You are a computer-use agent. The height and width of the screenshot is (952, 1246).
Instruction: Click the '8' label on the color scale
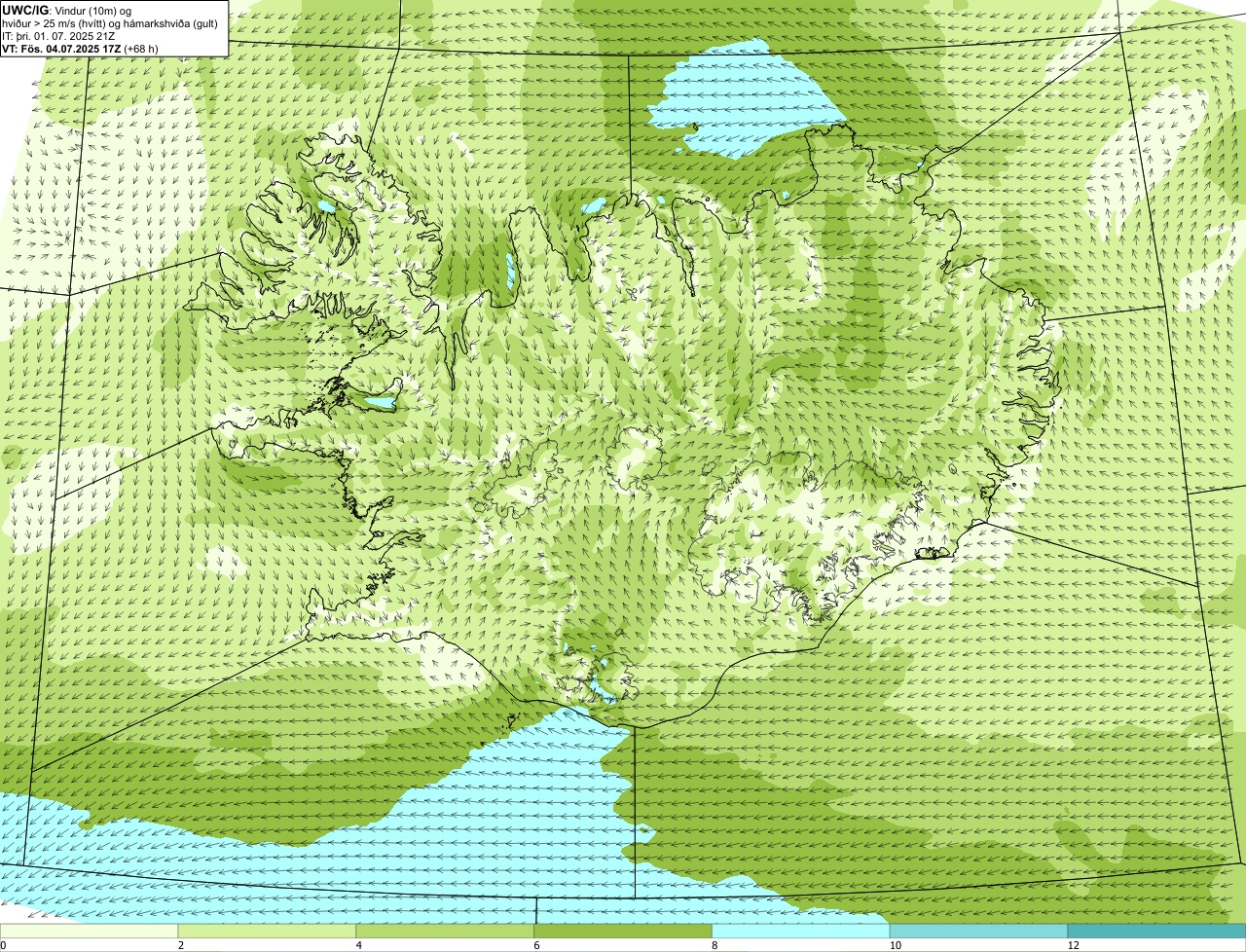pyautogui.click(x=715, y=945)
